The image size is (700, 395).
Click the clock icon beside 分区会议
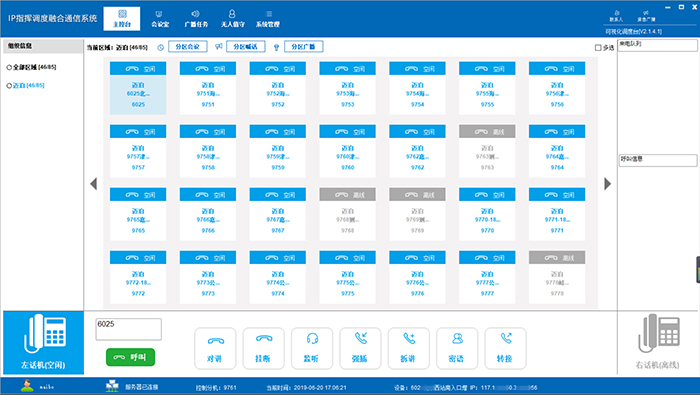click(160, 47)
